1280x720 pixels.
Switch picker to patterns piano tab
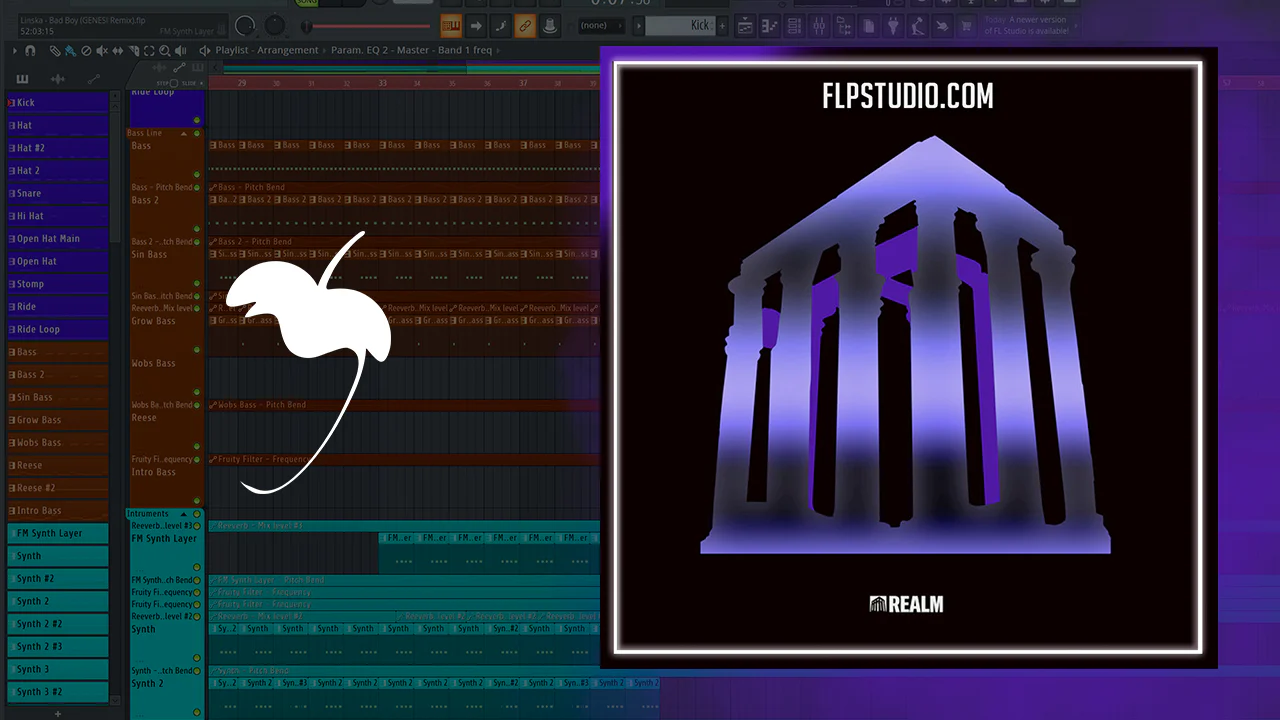click(22, 79)
